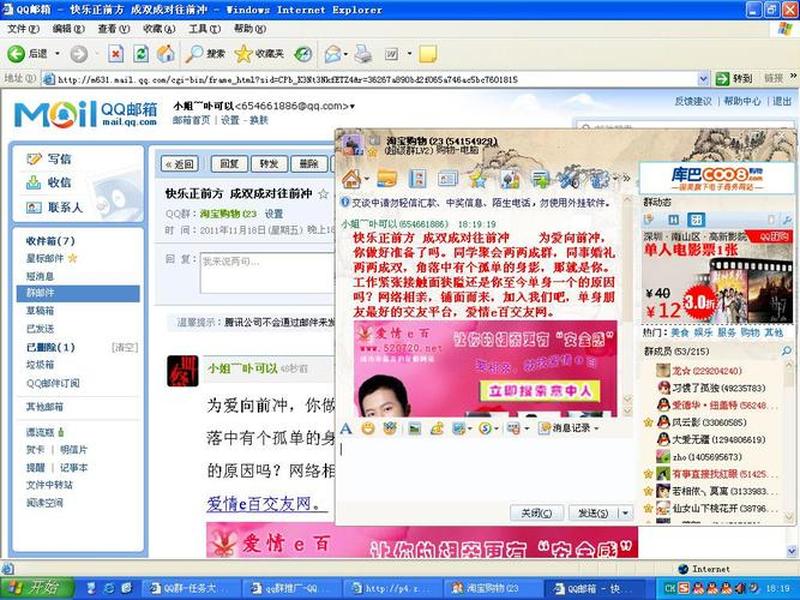
Task: Click 关闭(C) close button in chat
Action: 537,513
